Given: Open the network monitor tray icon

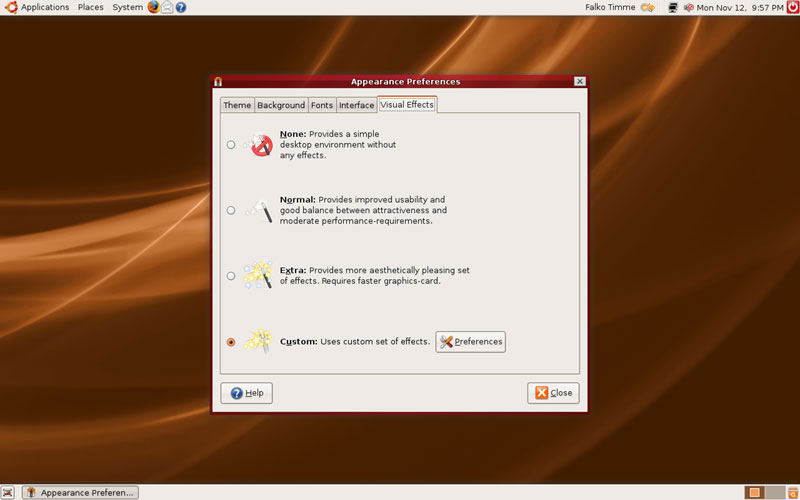Looking at the screenshot, I should (673, 7).
